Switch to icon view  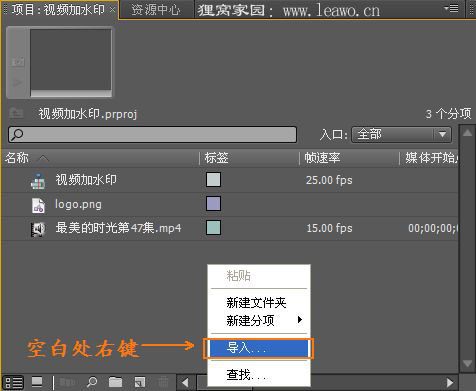(x=37, y=382)
